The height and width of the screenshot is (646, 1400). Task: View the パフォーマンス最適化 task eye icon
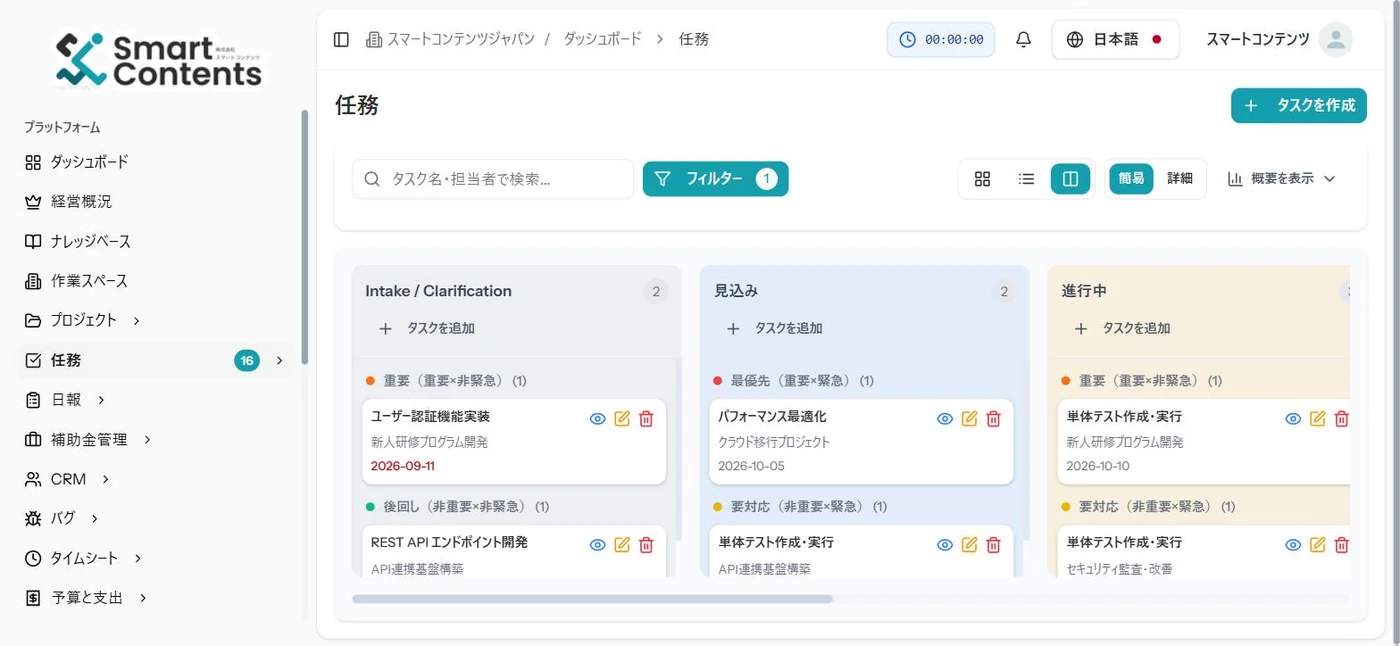coord(945,419)
